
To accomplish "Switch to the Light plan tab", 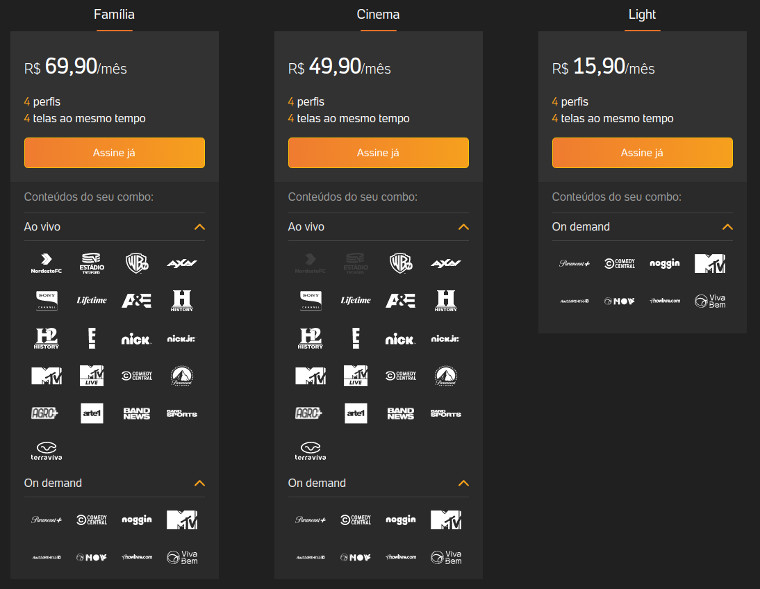I will click(642, 15).
